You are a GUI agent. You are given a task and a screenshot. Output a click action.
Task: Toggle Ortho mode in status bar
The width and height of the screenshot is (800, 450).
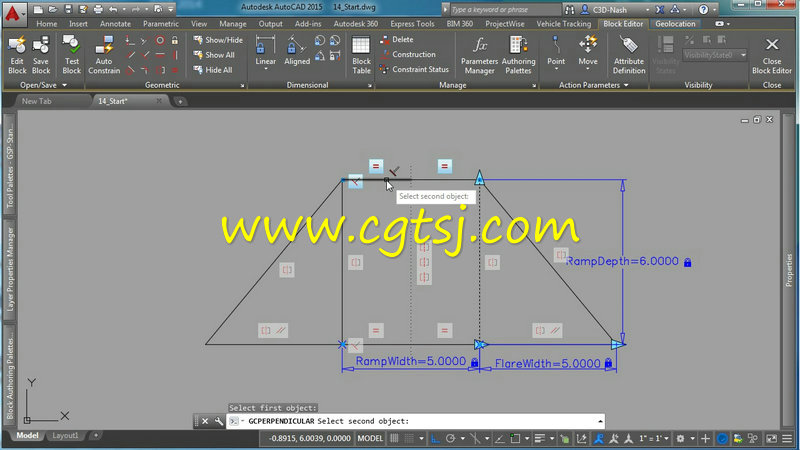click(435, 438)
